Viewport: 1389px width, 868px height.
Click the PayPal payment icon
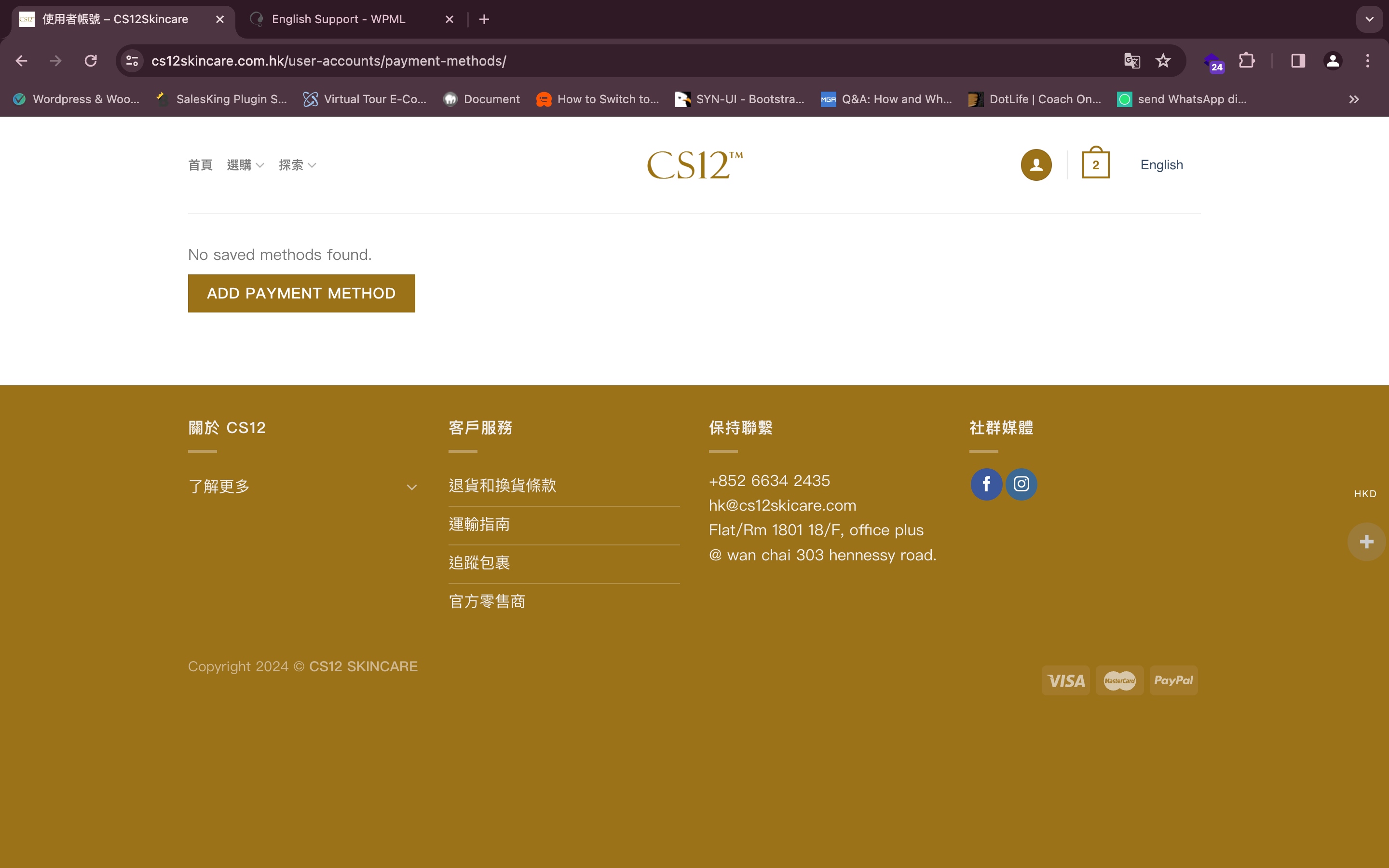pyautogui.click(x=1173, y=681)
